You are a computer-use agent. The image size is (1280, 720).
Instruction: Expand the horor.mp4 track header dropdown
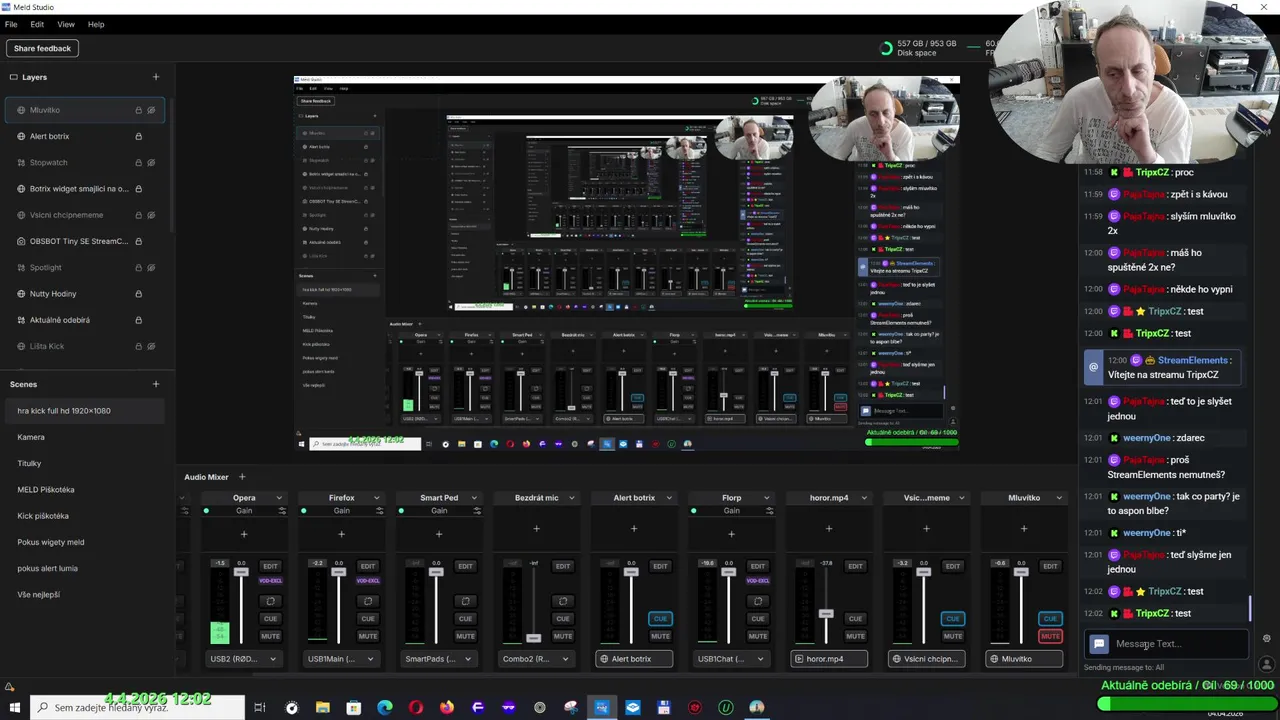[x=864, y=498]
